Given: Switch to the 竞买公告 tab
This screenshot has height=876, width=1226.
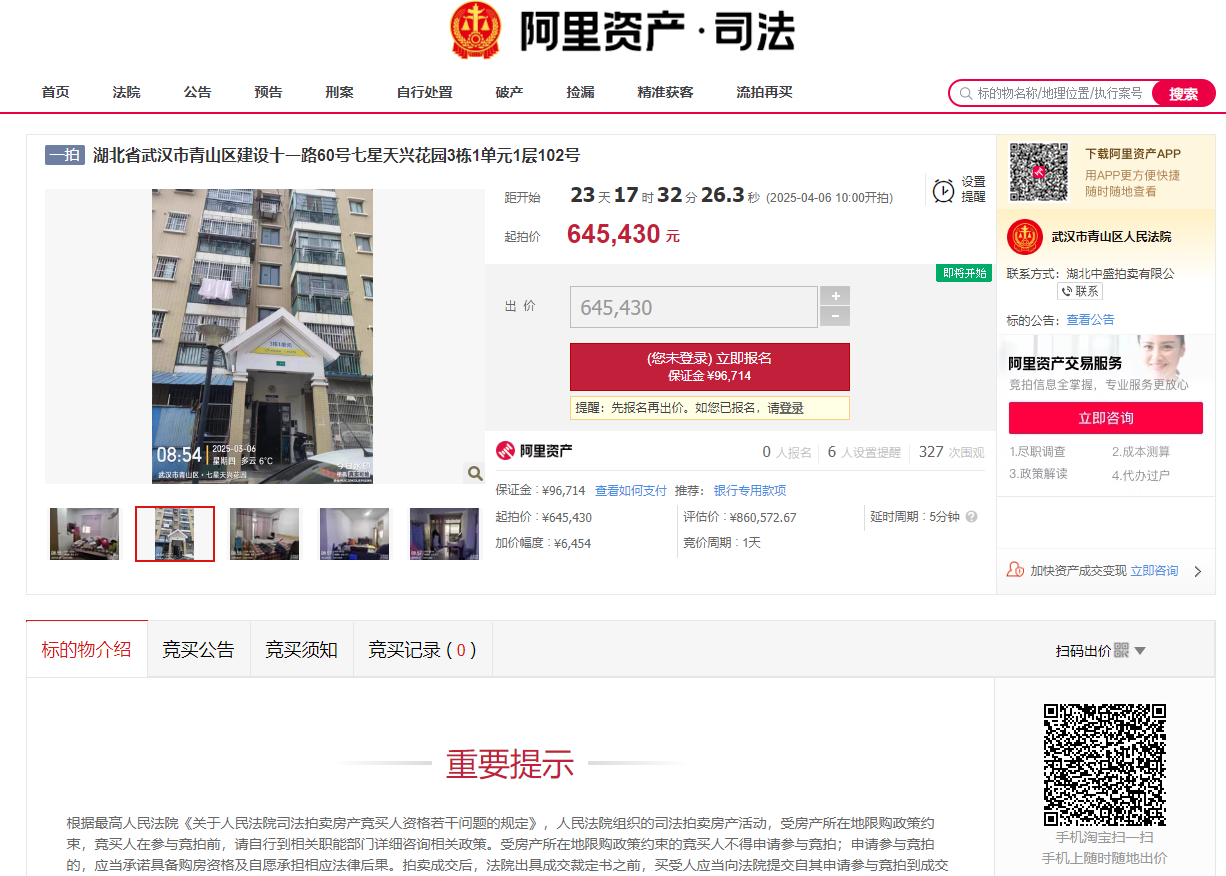Looking at the screenshot, I should pyautogui.click(x=198, y=649).
